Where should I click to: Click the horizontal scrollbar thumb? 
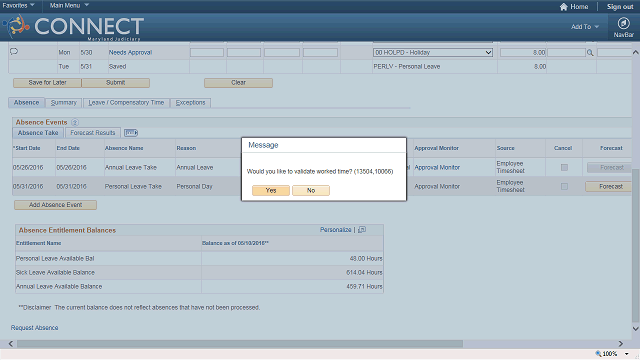click(x=240, y=344)
